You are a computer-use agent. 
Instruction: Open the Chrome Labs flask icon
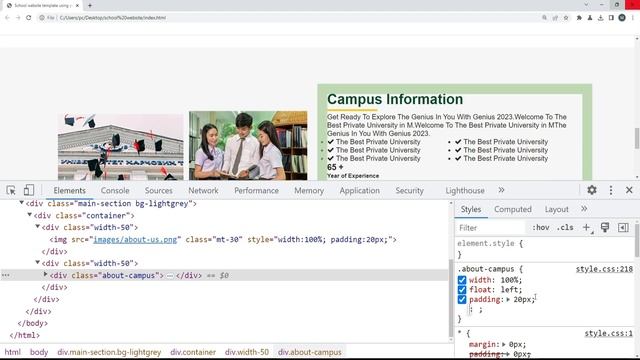click(590, 18)
